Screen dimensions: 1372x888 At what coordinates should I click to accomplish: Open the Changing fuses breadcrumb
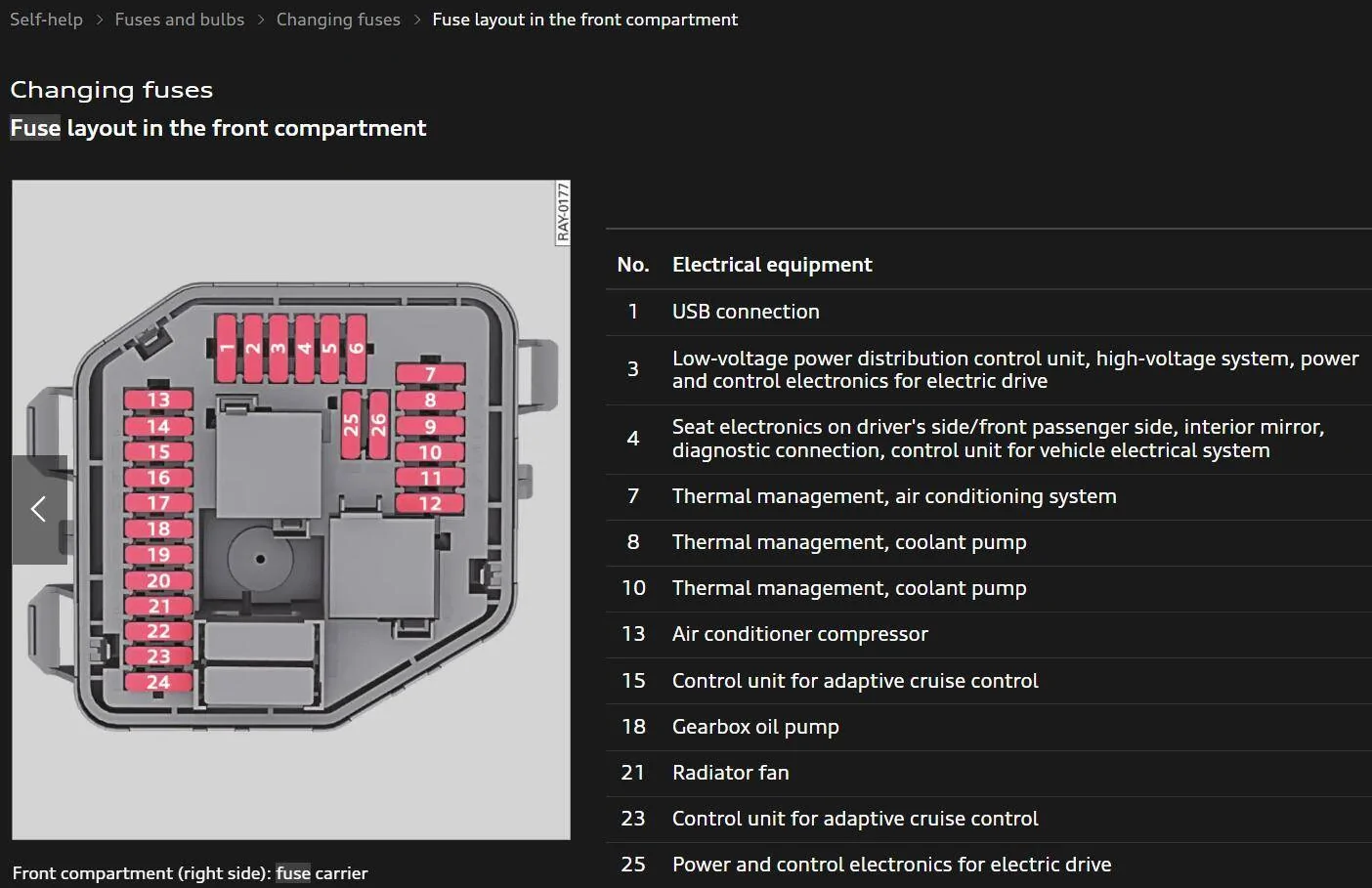[x=338, y=20]
